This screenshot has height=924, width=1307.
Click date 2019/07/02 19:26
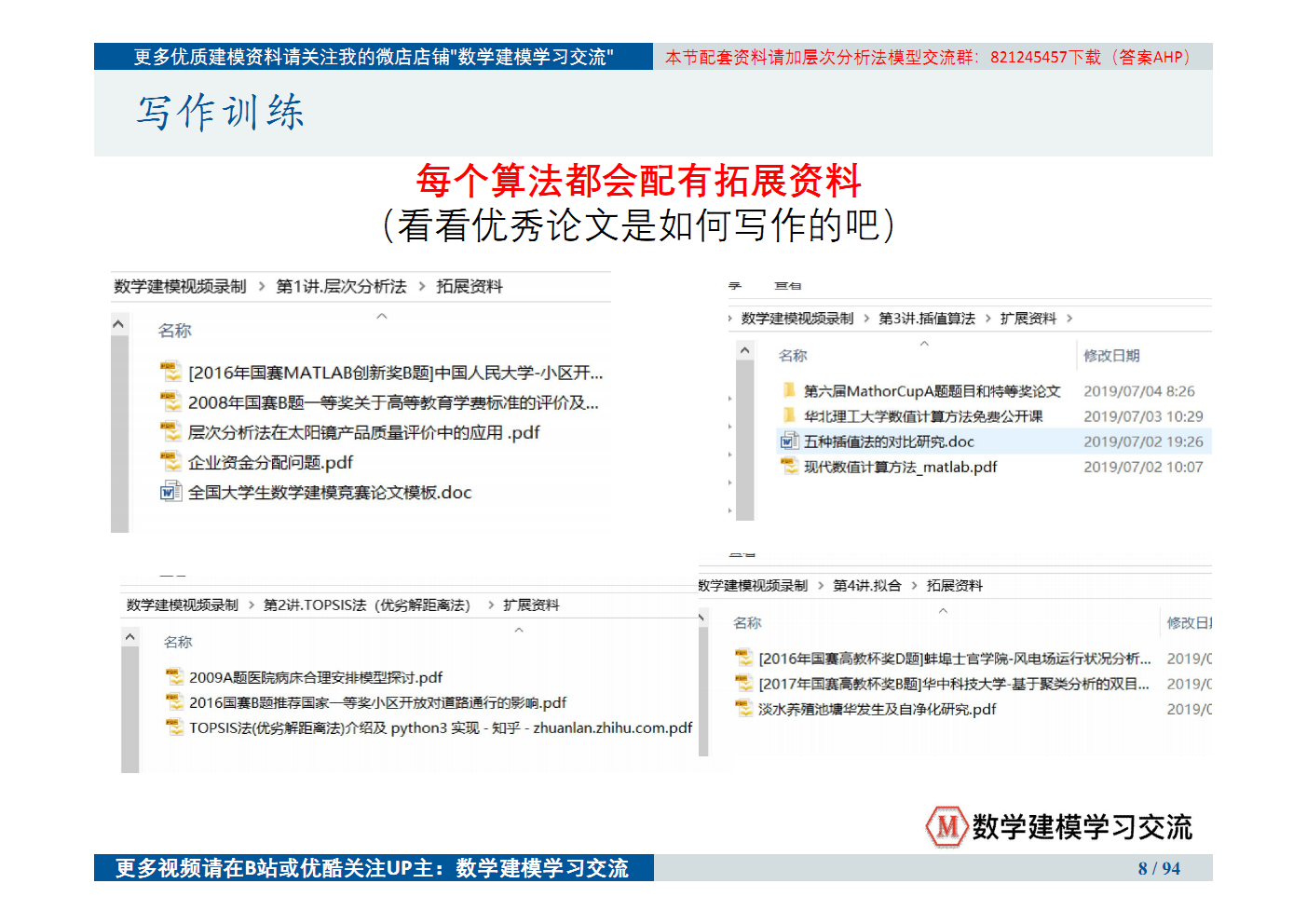click(1143, 442)
